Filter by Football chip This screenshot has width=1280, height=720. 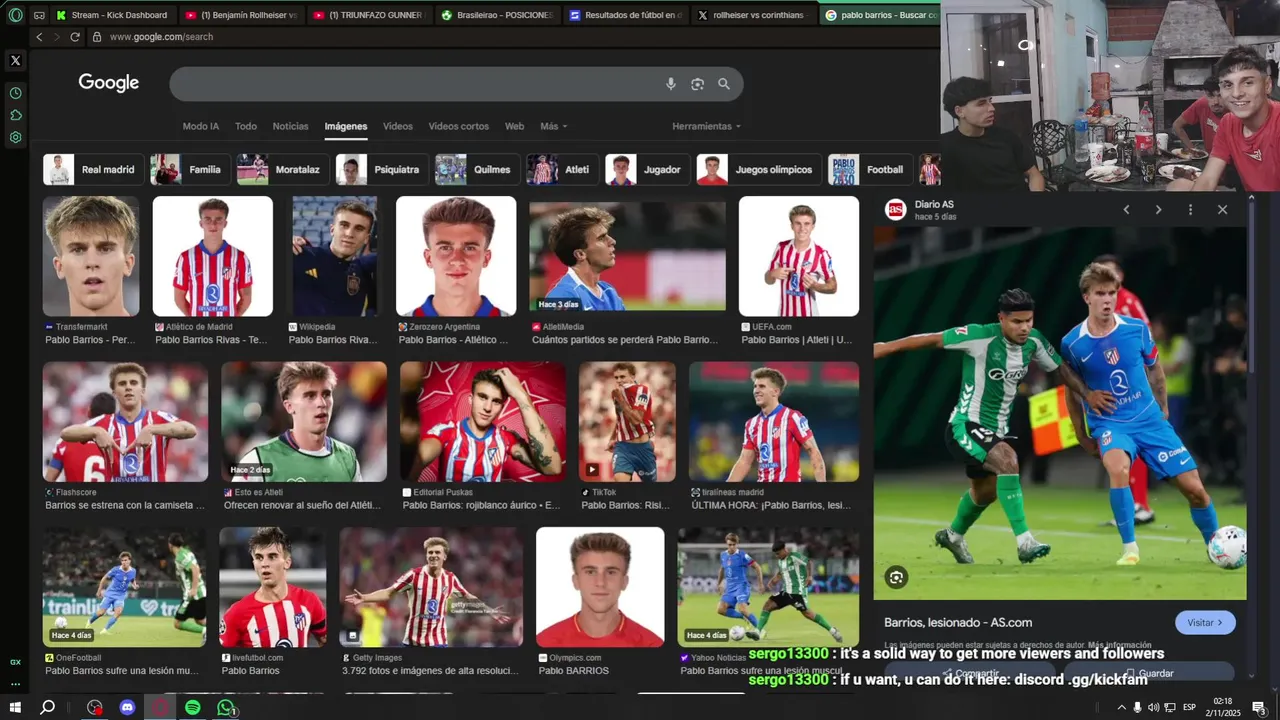point(870,170)
